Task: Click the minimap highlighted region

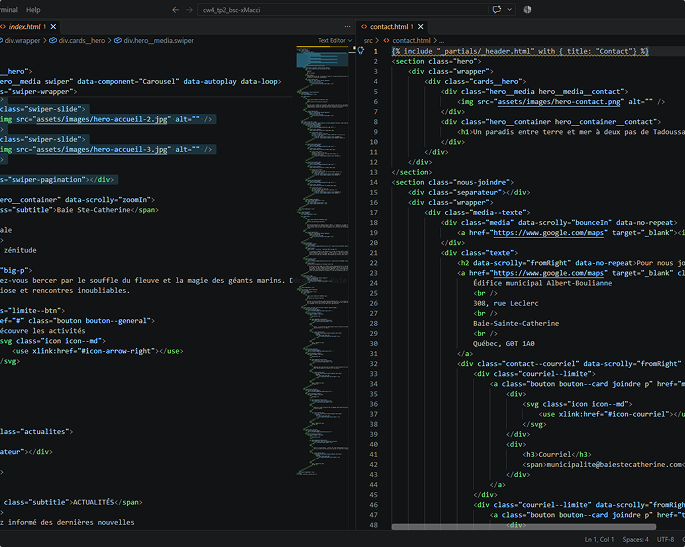Action: 322,59
